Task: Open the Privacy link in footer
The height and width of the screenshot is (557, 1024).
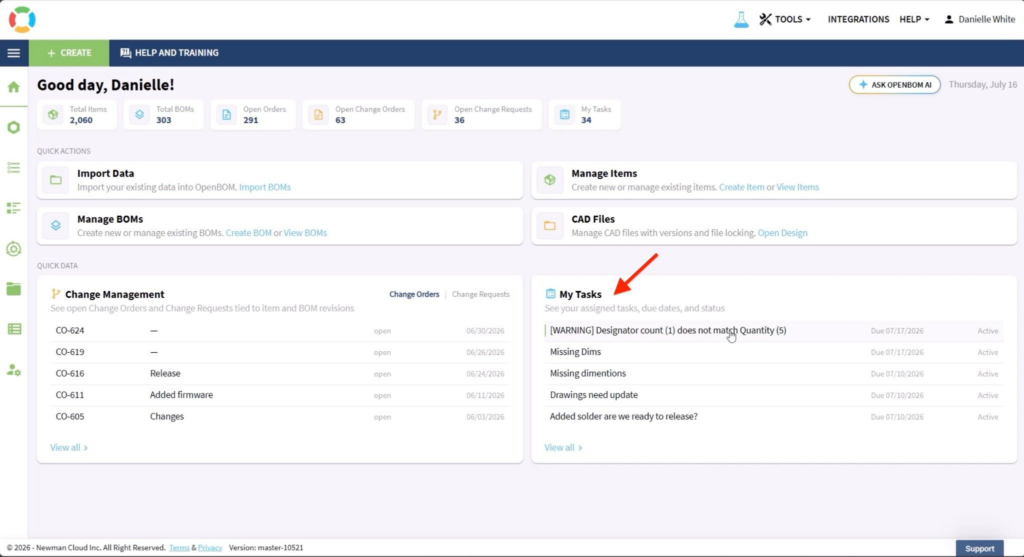Action: point(210,548)
